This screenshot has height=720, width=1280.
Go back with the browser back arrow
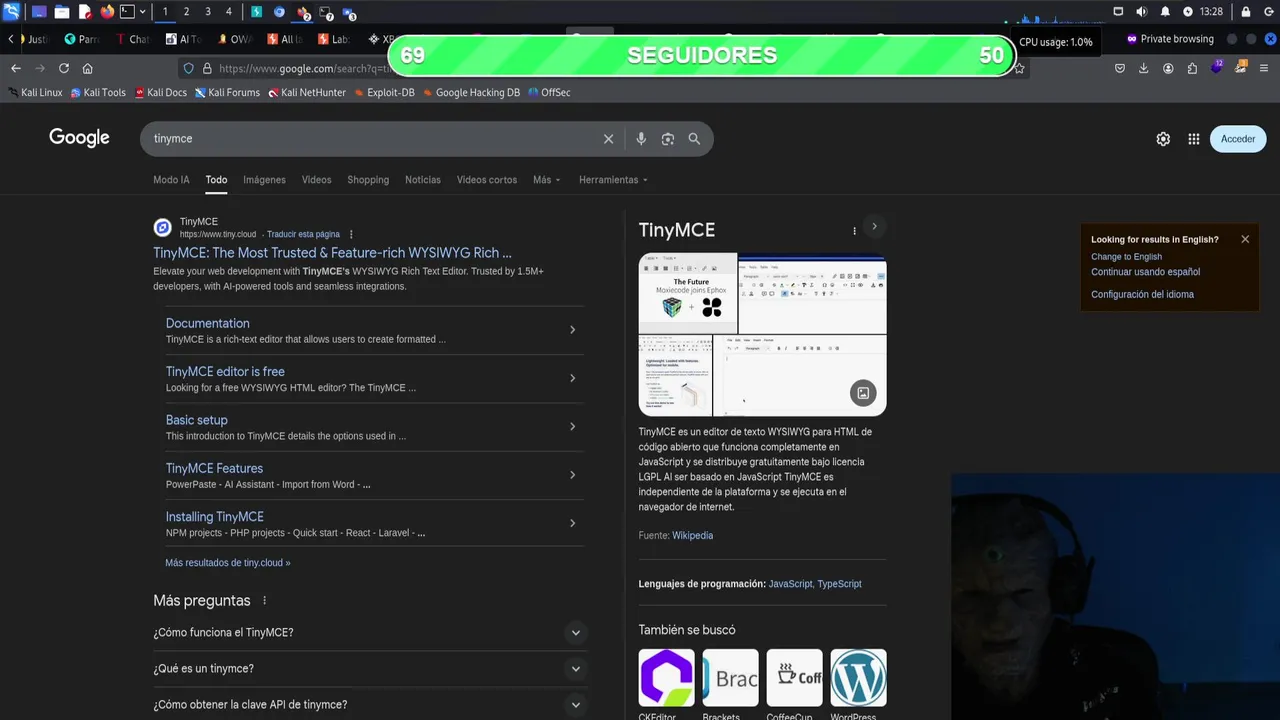point(16,68)
